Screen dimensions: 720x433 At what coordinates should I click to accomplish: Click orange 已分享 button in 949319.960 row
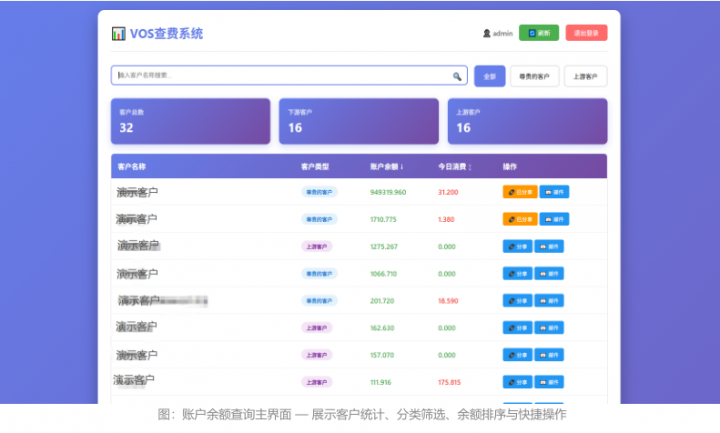(520, 192)
